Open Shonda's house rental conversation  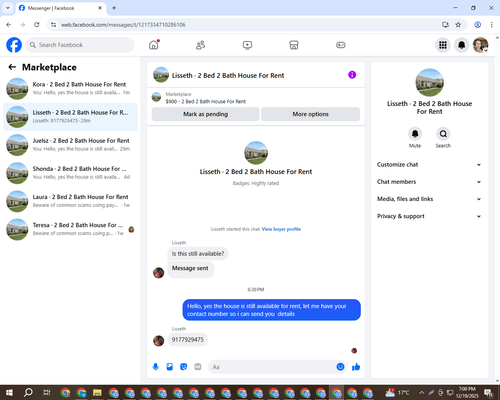(x=70, y=173)
